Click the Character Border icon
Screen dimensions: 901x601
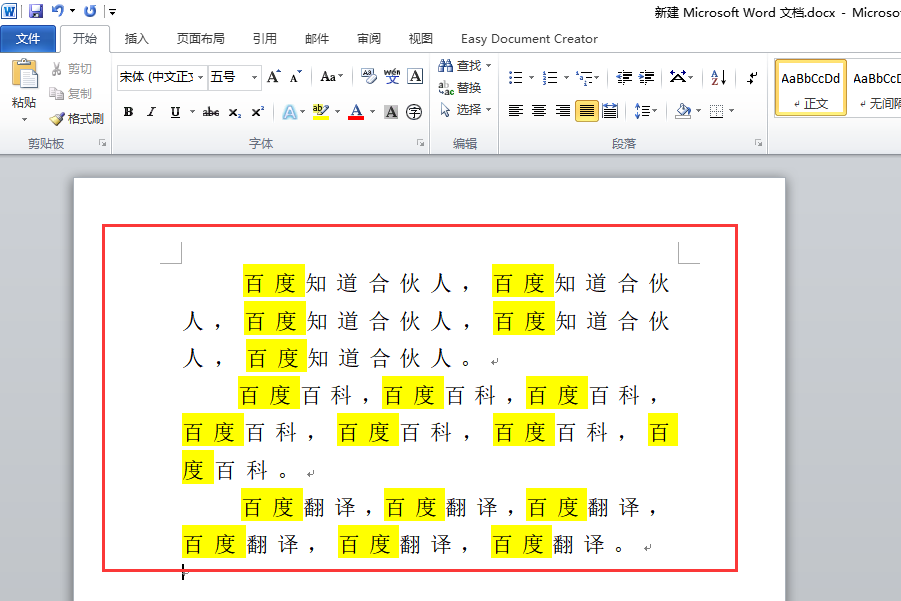(415, 76)
